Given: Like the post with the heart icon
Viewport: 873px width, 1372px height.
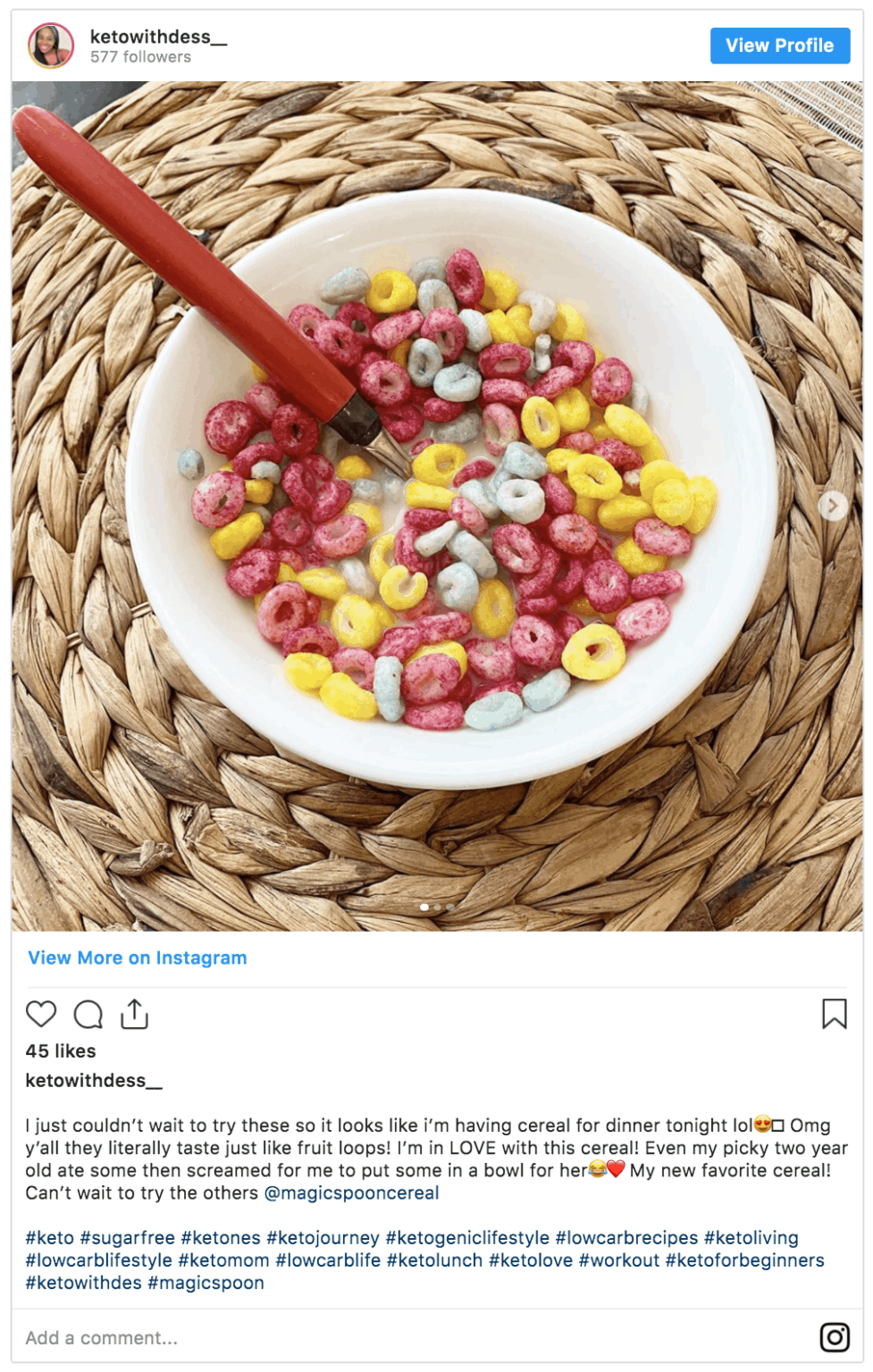Looking at the screenshot, I should tap(41, 1014).
